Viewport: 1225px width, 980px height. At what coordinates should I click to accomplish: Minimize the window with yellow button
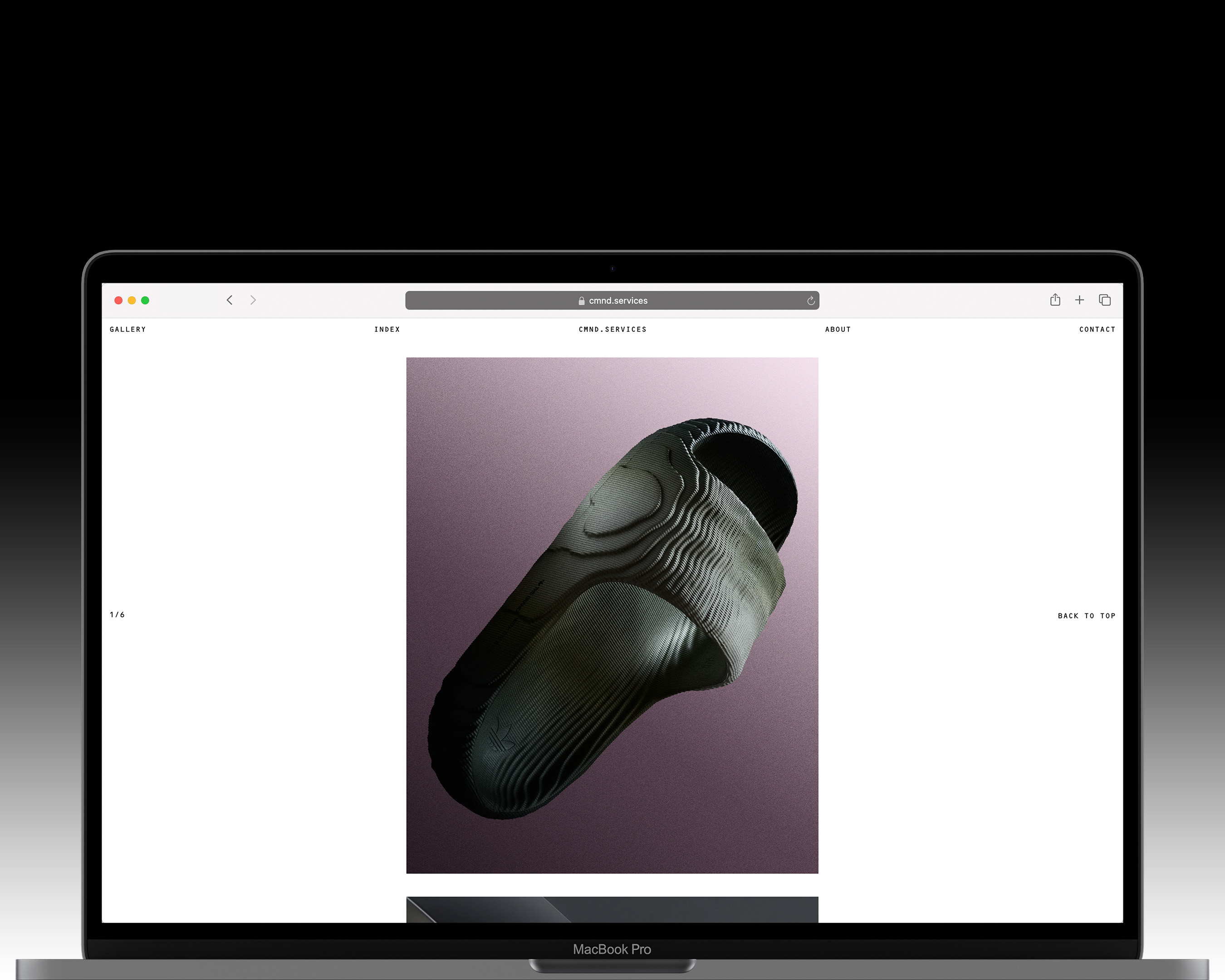click(132, 300)
